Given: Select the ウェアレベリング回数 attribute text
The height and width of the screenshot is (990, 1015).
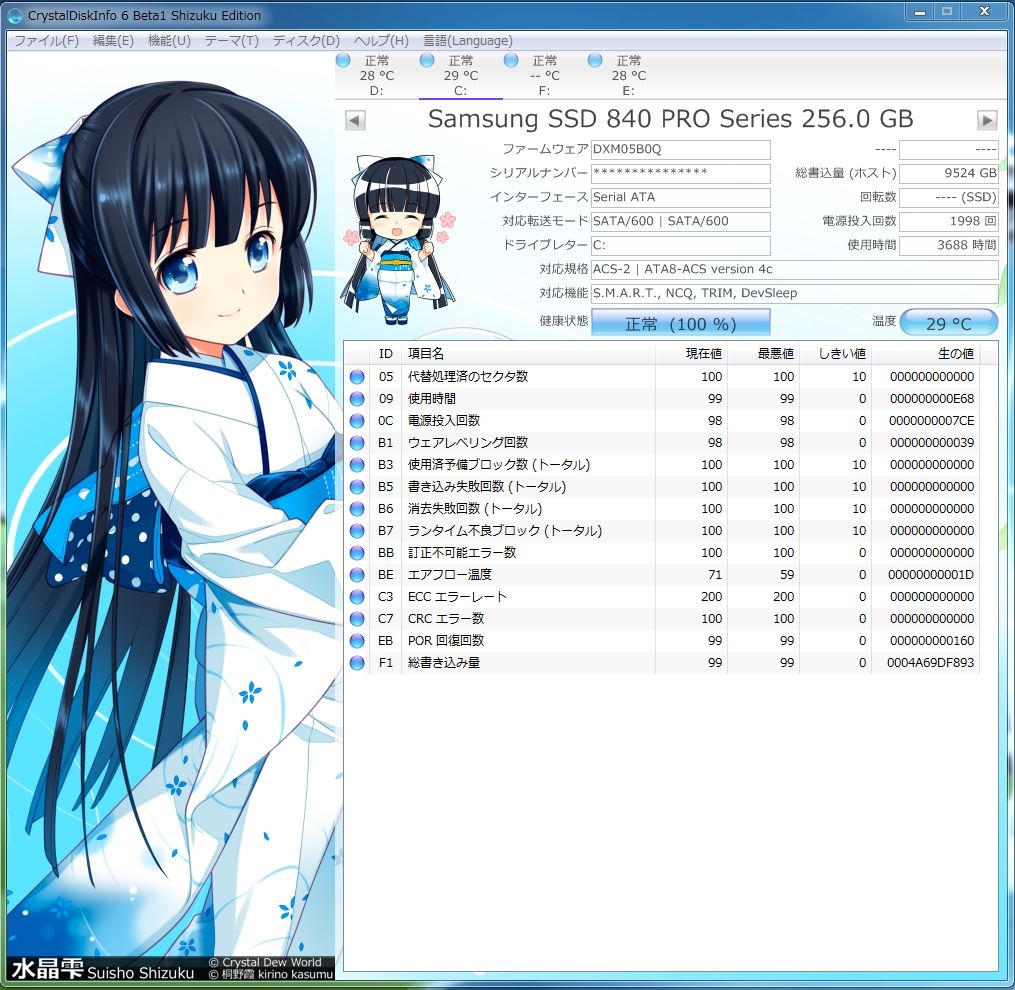Looking at the screenshot, I should point(467,442).
